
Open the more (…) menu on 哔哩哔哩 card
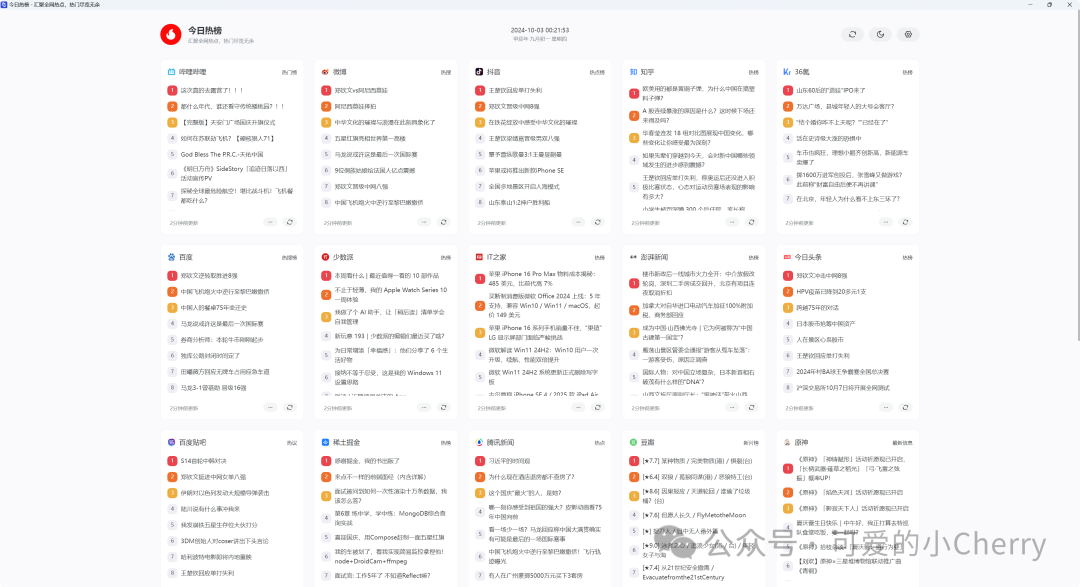(x=270, y=223)
